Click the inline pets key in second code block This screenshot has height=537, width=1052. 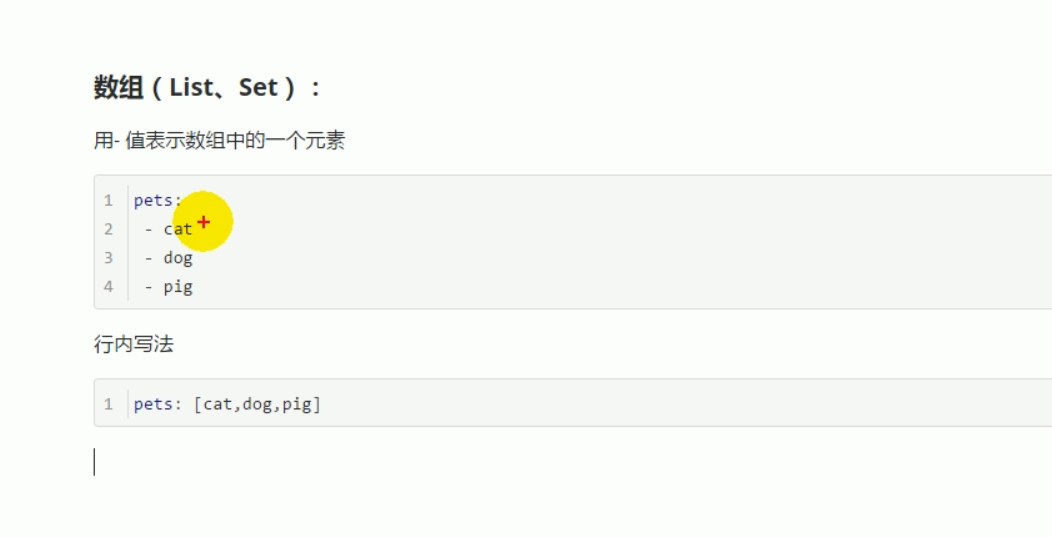tap(153, 404)
